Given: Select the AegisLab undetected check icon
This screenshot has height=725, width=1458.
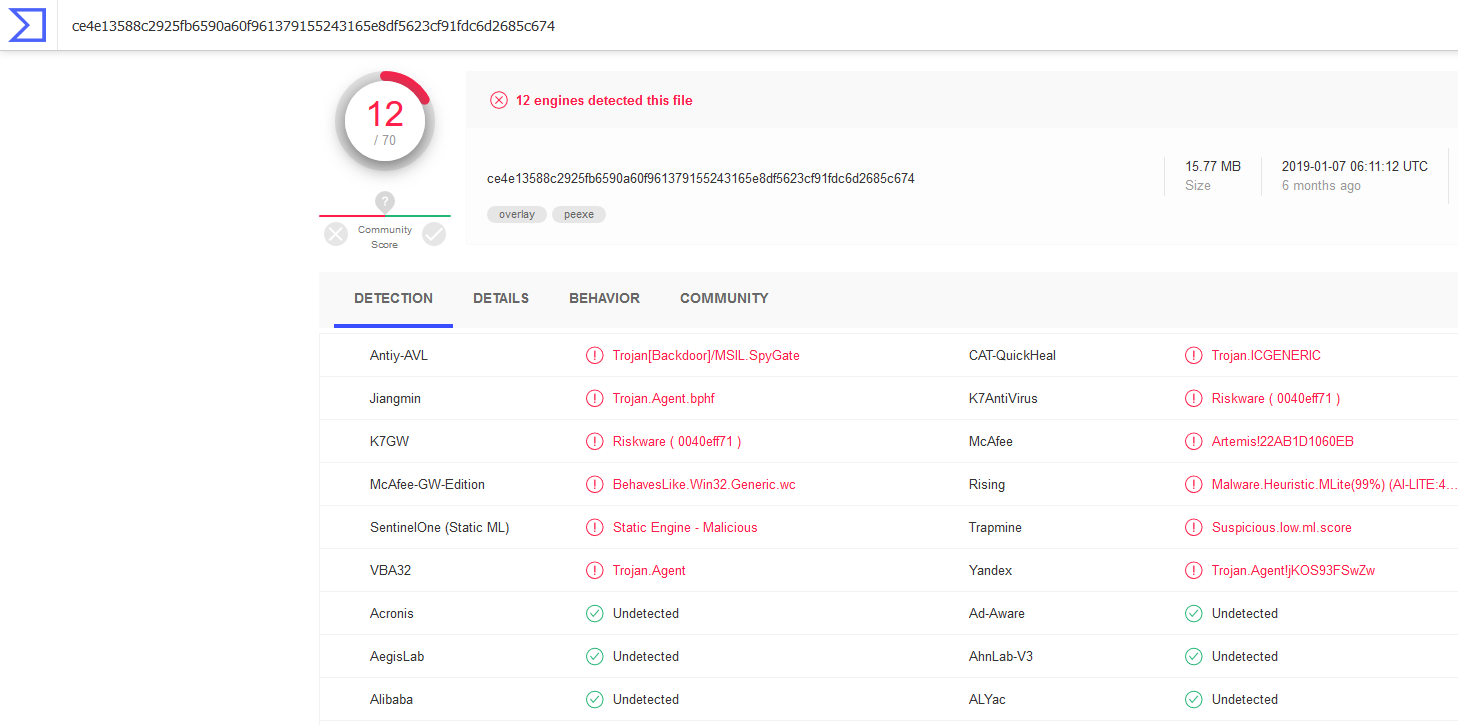Looking at the screenshot, I should 594,656.
